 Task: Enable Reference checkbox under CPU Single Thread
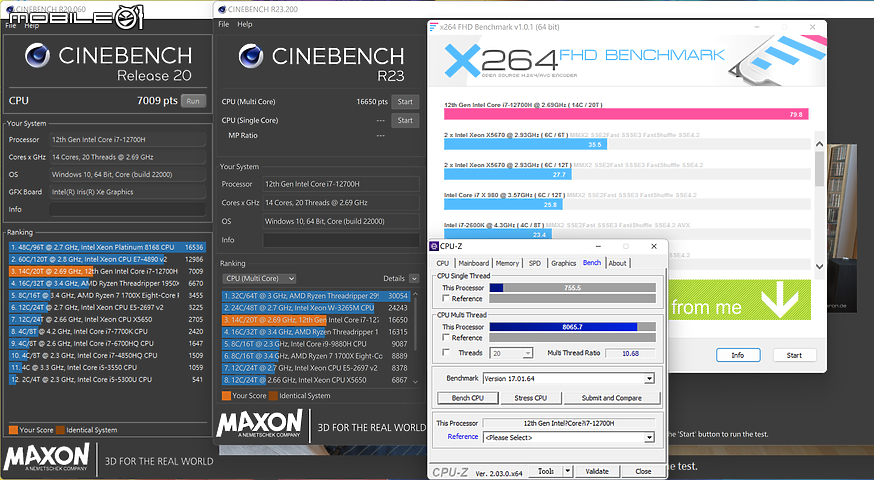point(446,299)
